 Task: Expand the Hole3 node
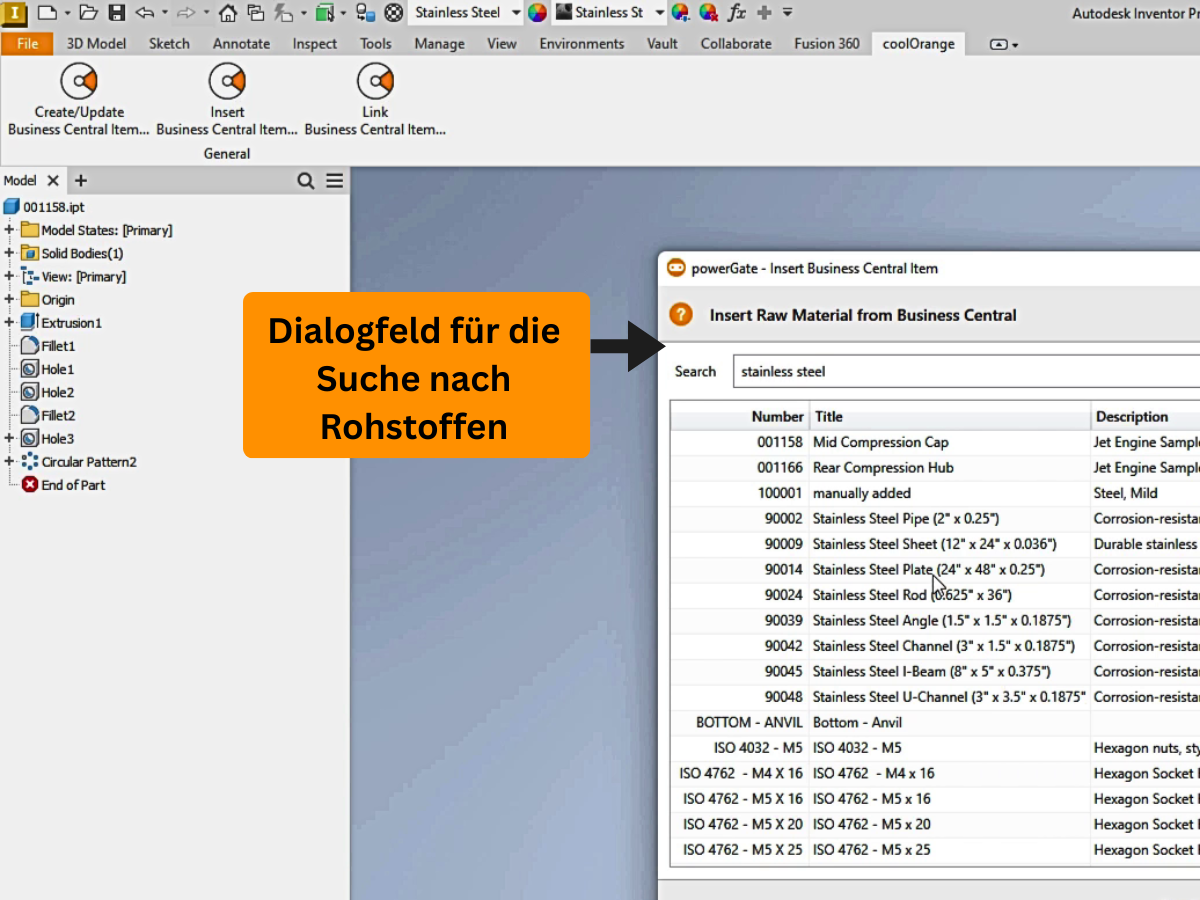click(x=9, y=438)
